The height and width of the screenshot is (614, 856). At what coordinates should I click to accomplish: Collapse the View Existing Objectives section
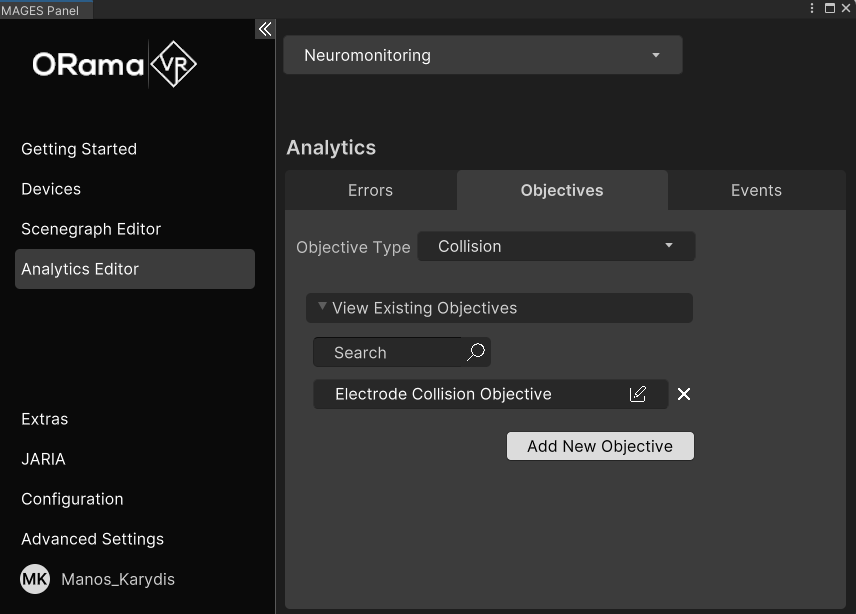tap(322, 307)
